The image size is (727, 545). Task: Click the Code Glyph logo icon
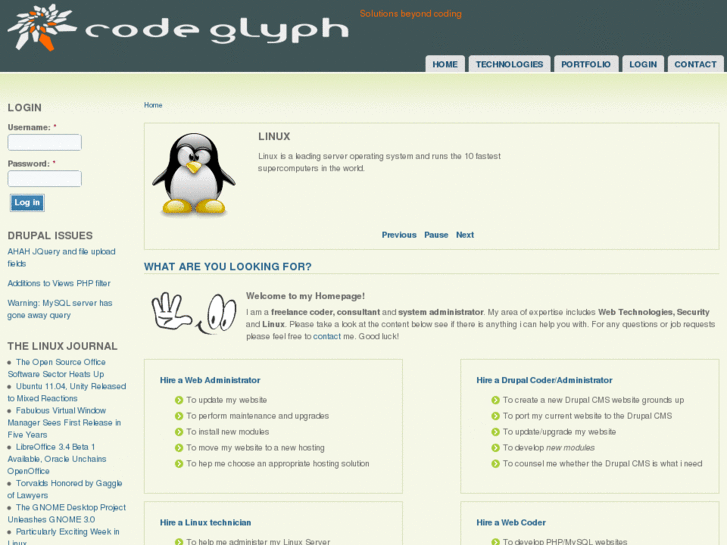coord(41,27)
